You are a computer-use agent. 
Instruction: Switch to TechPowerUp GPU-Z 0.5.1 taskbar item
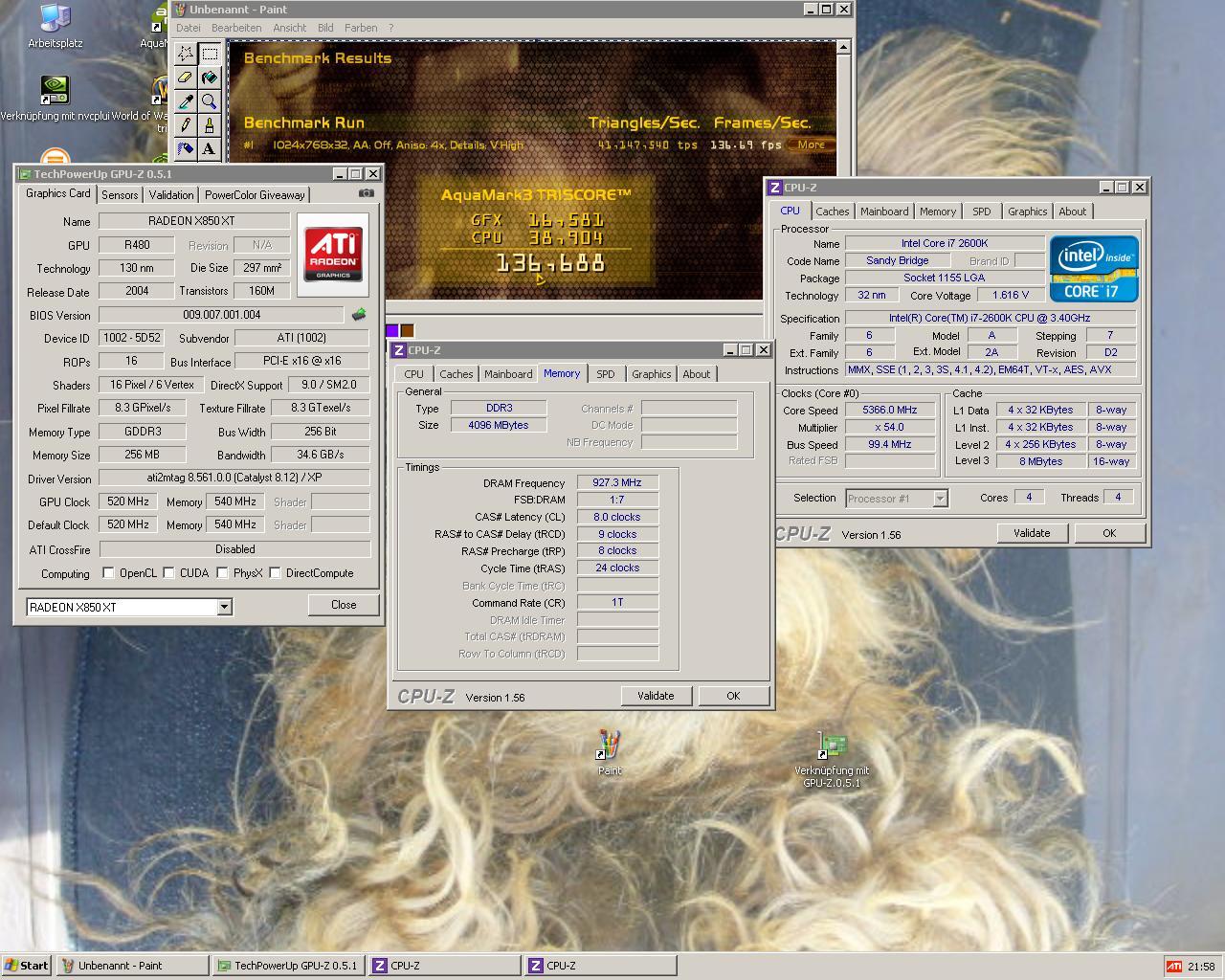click(x=289, y=966)
